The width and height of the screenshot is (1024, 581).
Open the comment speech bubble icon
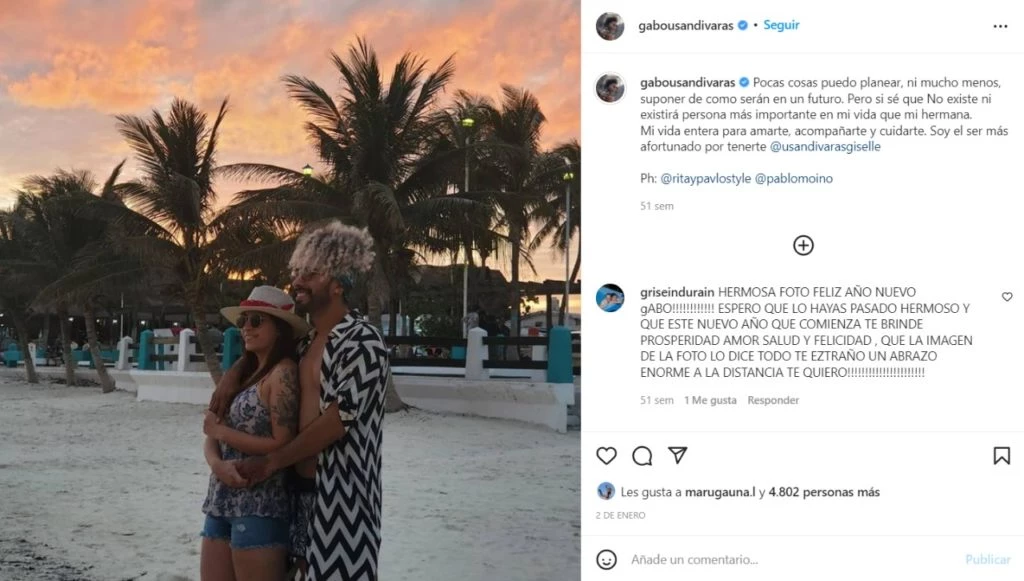642,456
